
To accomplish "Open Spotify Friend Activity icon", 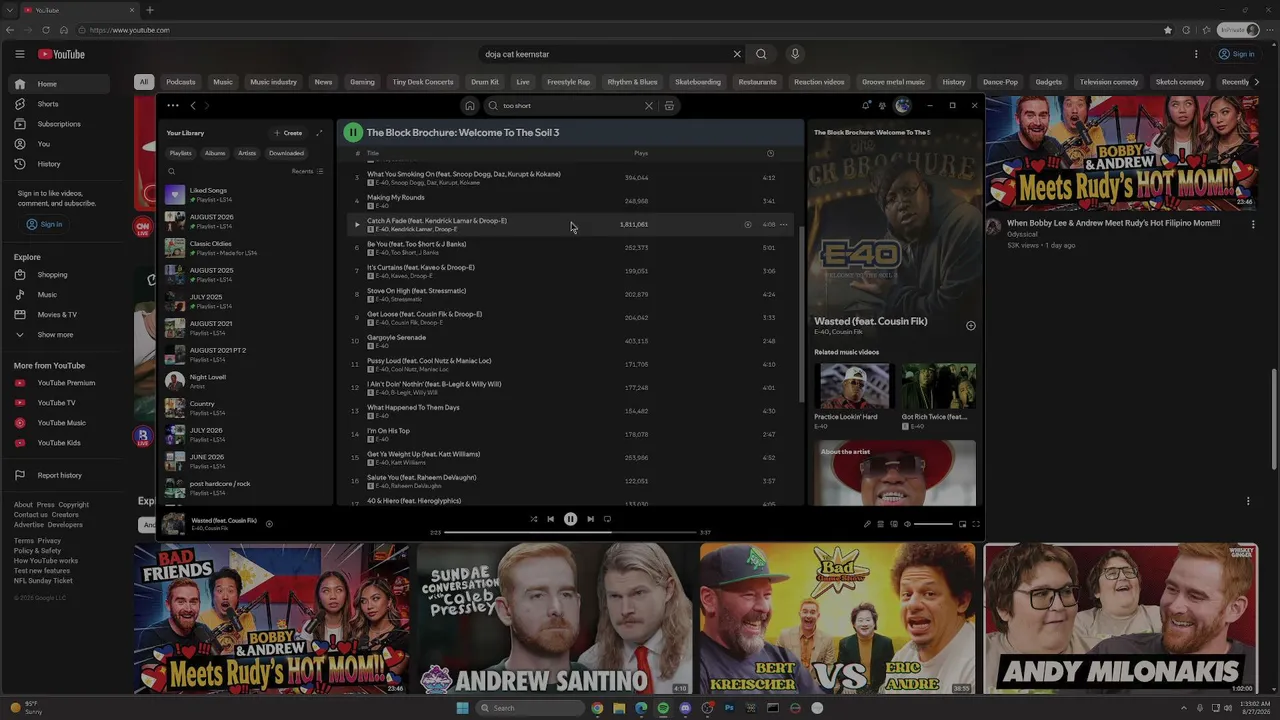I will (882, 105).
